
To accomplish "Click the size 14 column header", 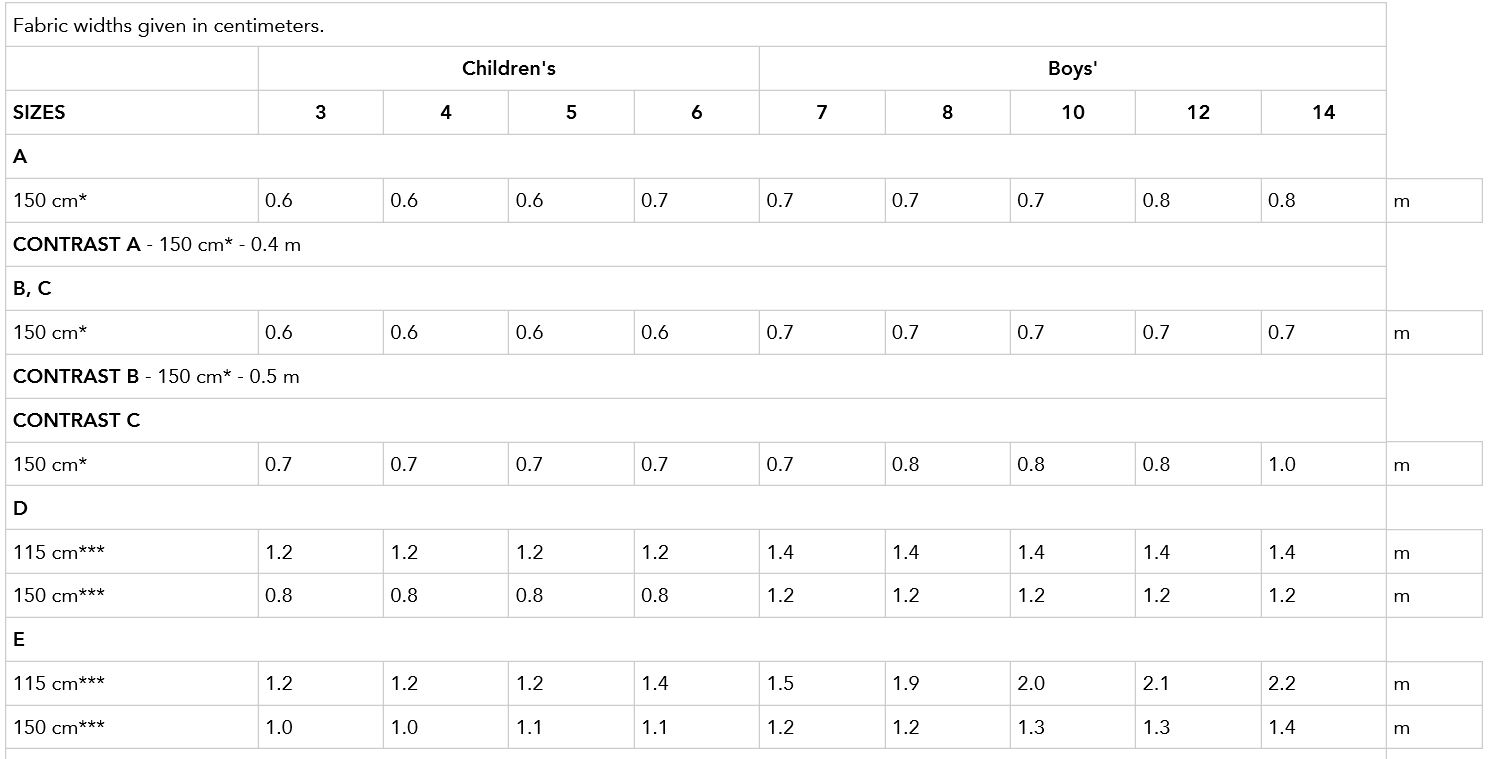I will 1323,113.
